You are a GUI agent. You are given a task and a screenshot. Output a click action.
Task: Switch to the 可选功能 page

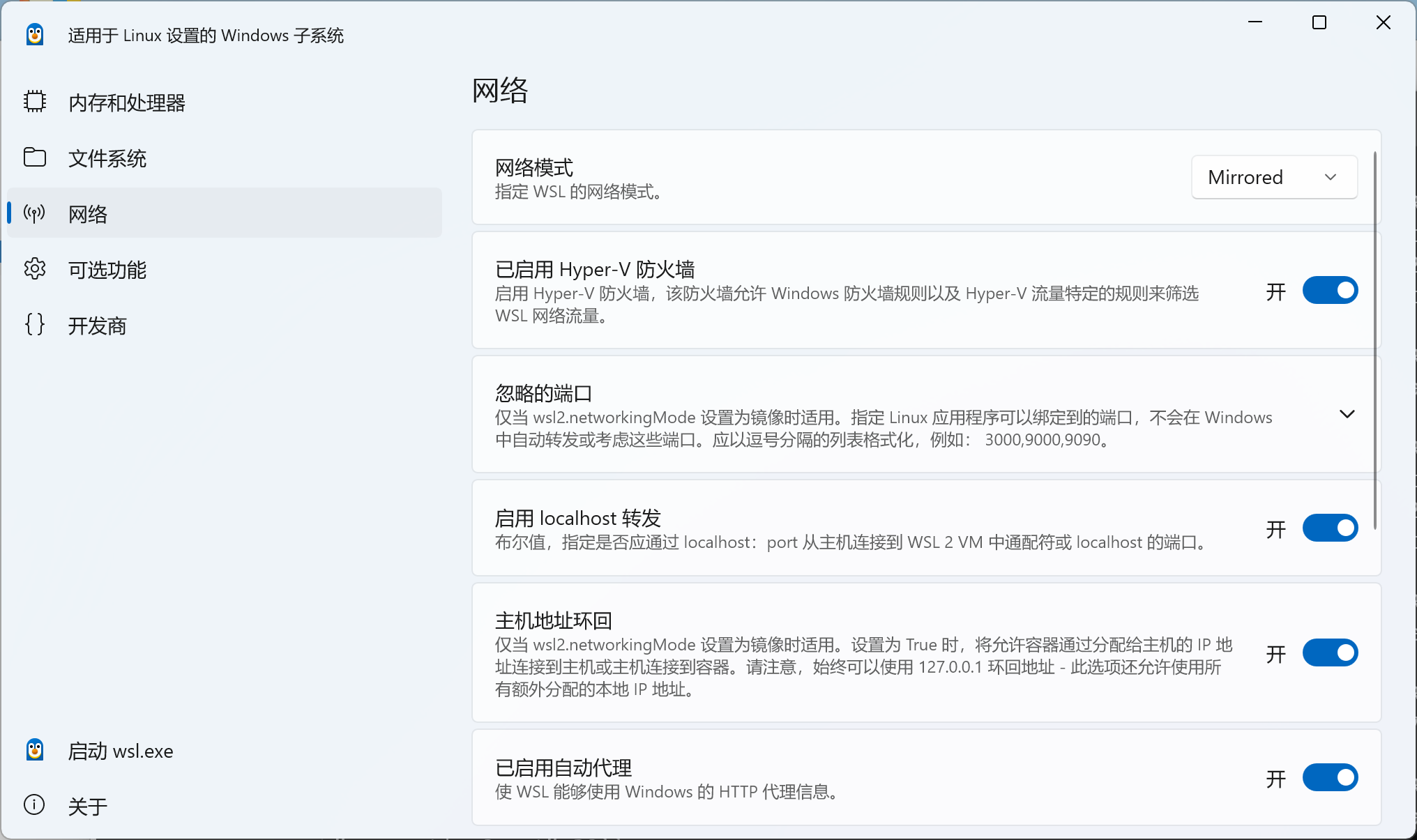click(107, 270)
